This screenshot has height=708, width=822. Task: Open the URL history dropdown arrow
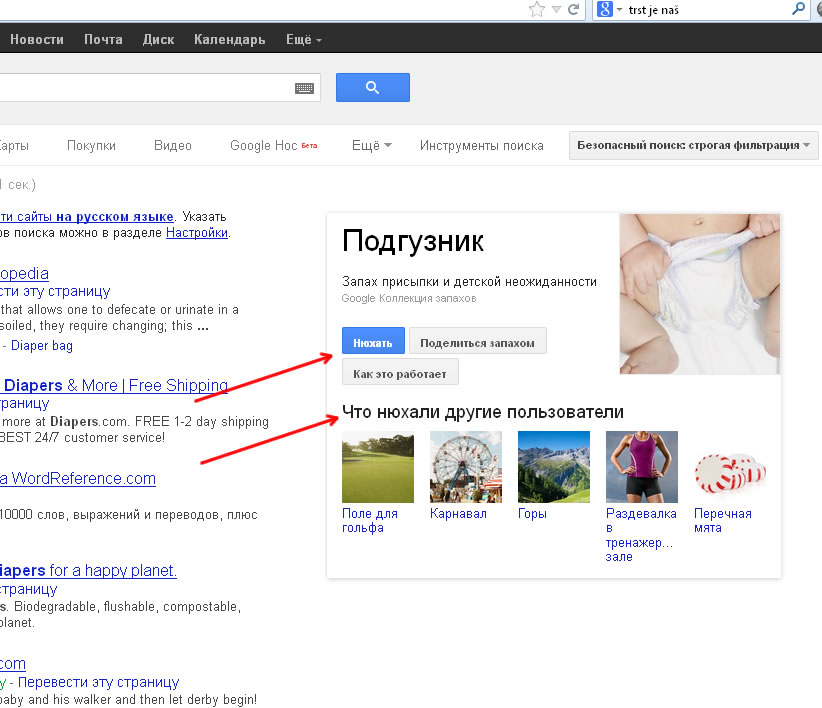coord(555,10)
